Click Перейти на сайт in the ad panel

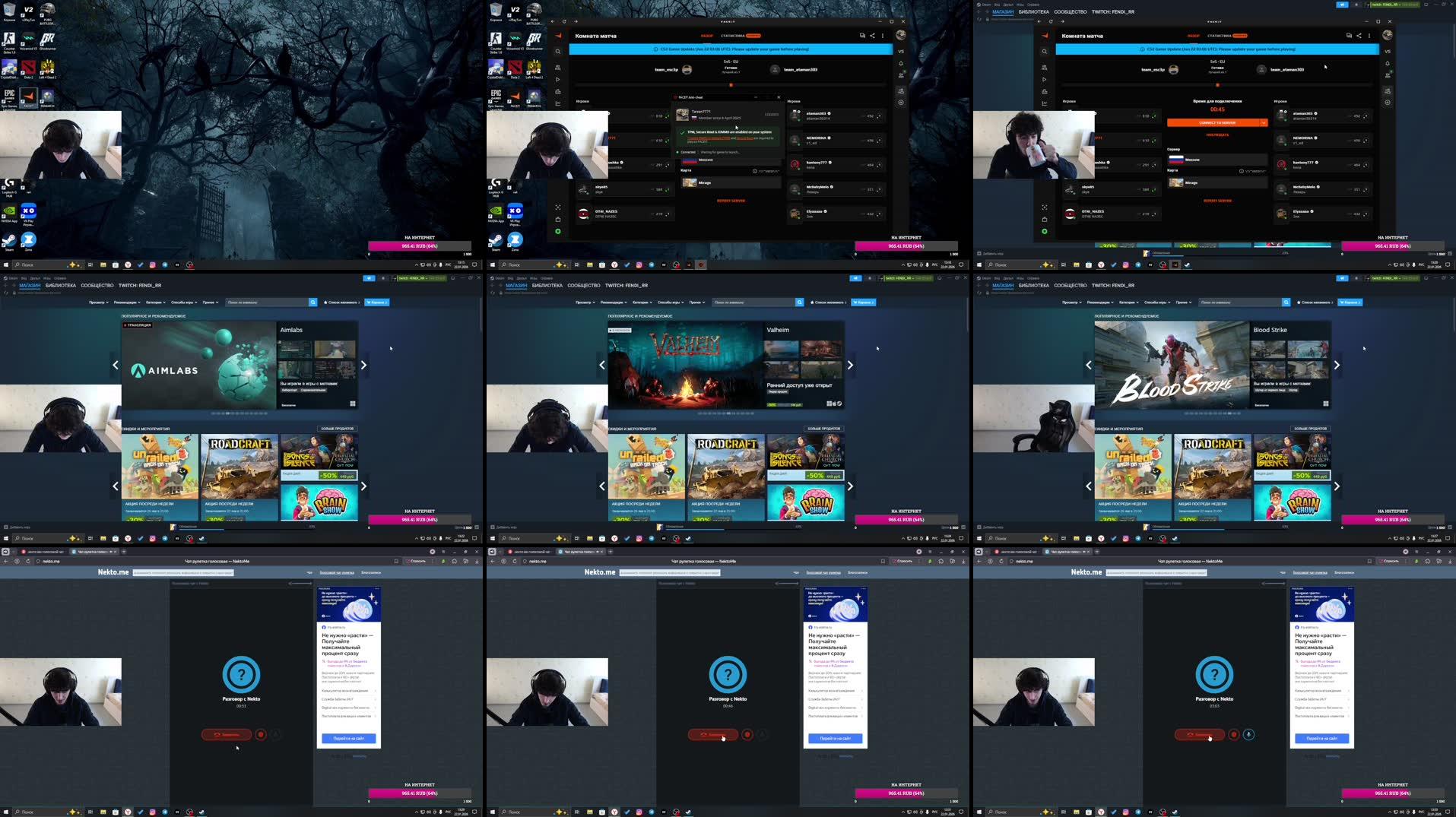tap(1321, 738)
